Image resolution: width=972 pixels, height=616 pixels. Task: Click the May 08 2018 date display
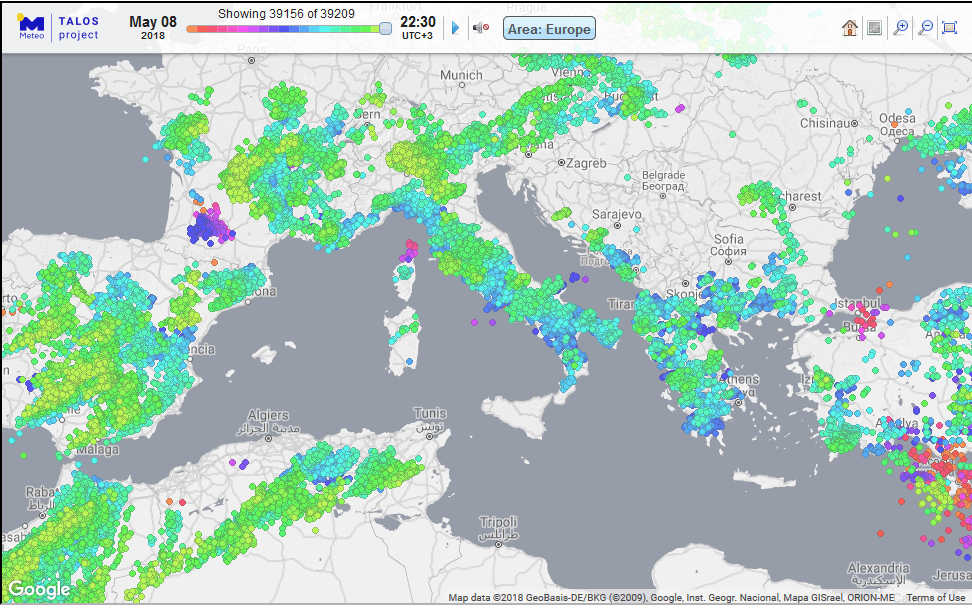(x=152, y=27)
